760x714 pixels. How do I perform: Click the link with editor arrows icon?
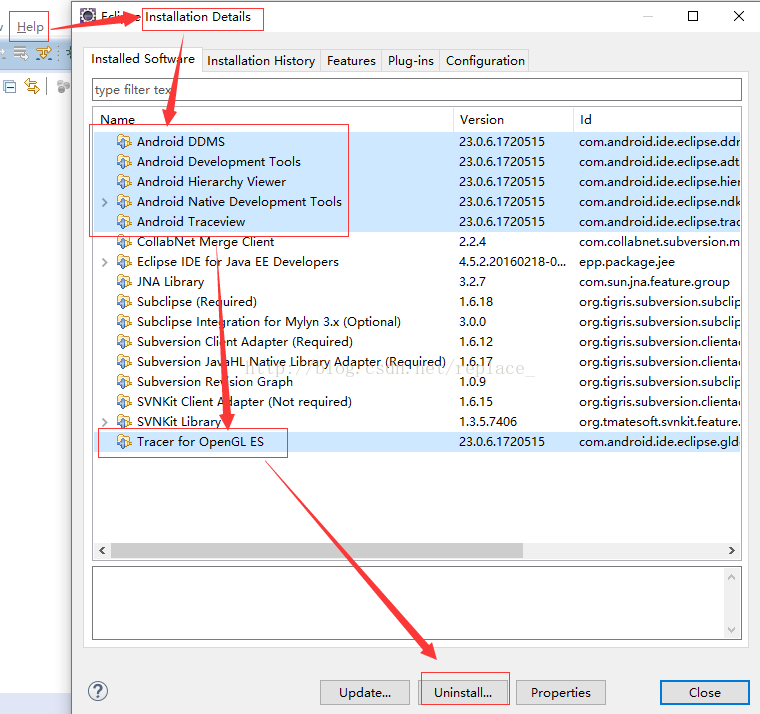[x=32, y=86]
